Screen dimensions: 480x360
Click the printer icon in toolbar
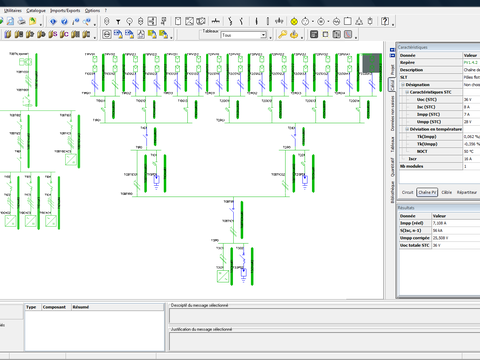coord(22,22)
